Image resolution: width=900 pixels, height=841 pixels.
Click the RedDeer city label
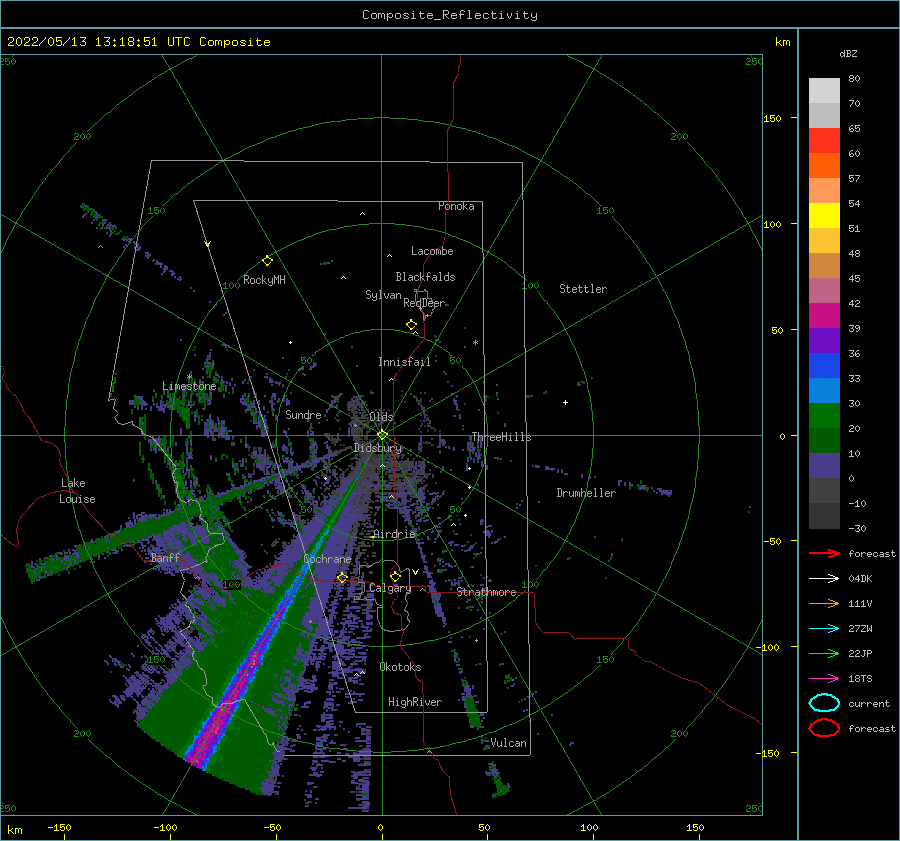pyautogui.click(x=424, y=303)
